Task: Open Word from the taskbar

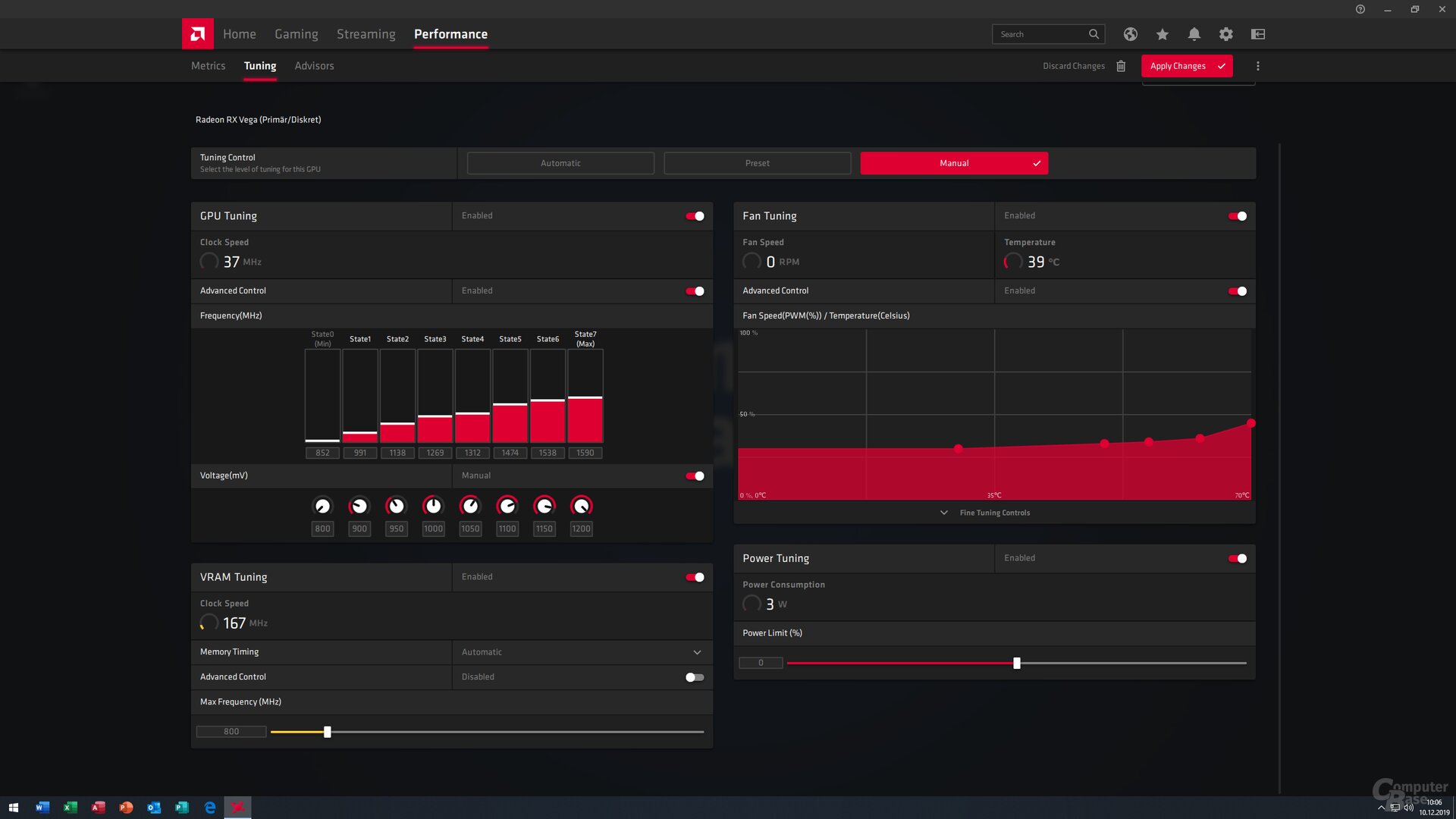Action: click(x=42, y=808)
